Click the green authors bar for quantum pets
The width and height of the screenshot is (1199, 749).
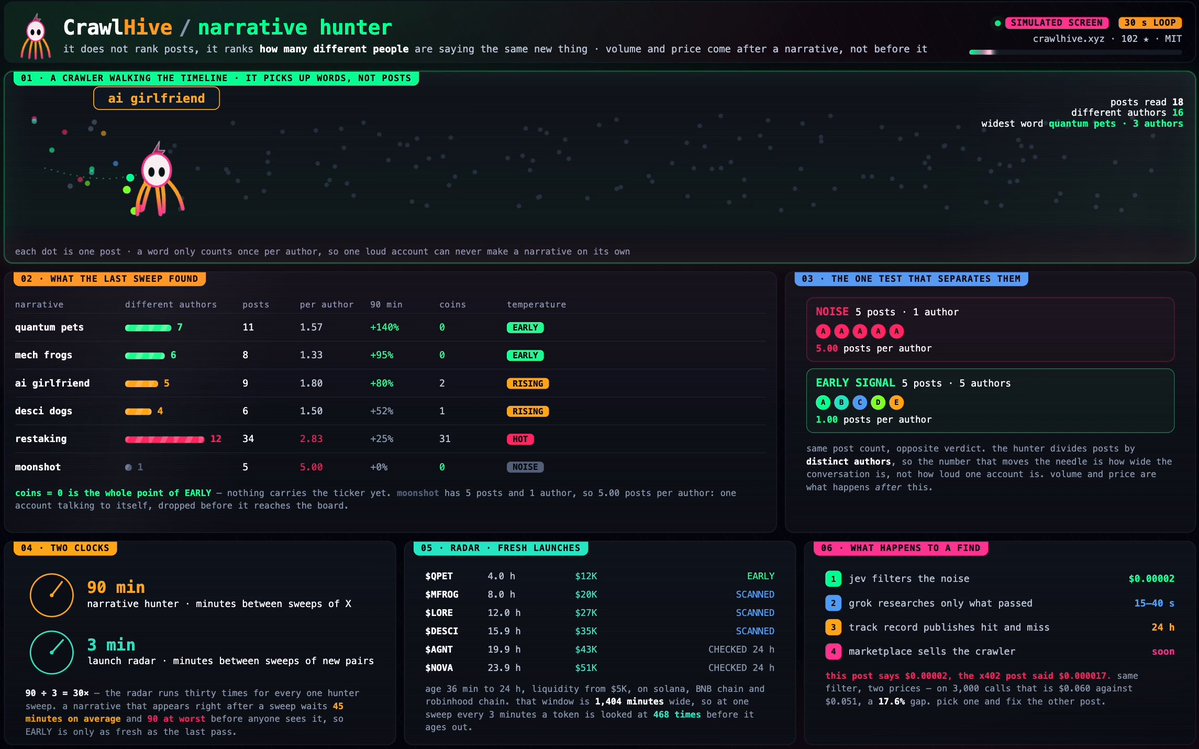tap(148, 327)
